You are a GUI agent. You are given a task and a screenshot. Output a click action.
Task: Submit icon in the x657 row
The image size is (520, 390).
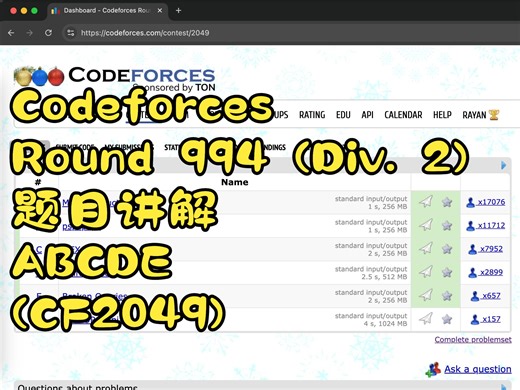coord(426,295)
